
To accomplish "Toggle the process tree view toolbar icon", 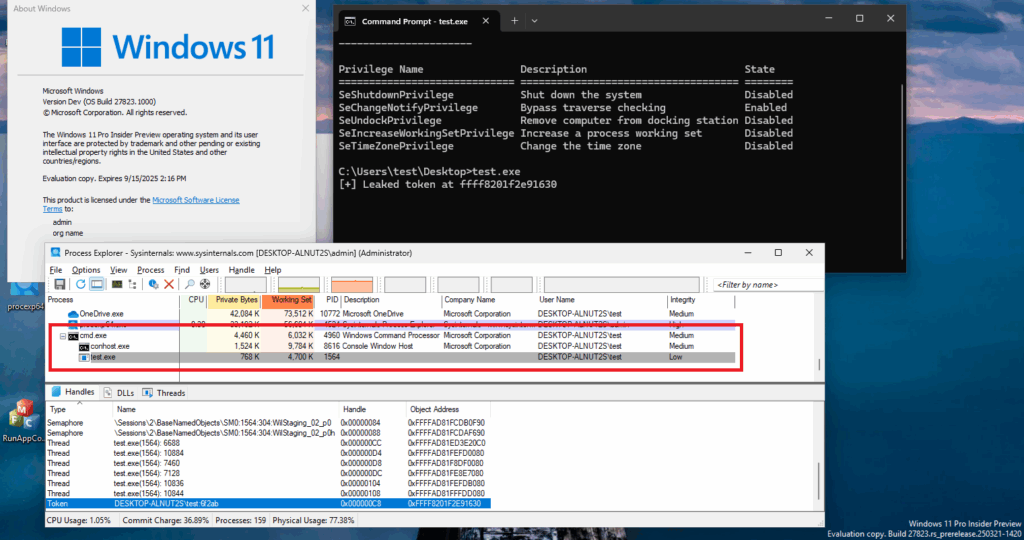I will click(x=133, y=284).
